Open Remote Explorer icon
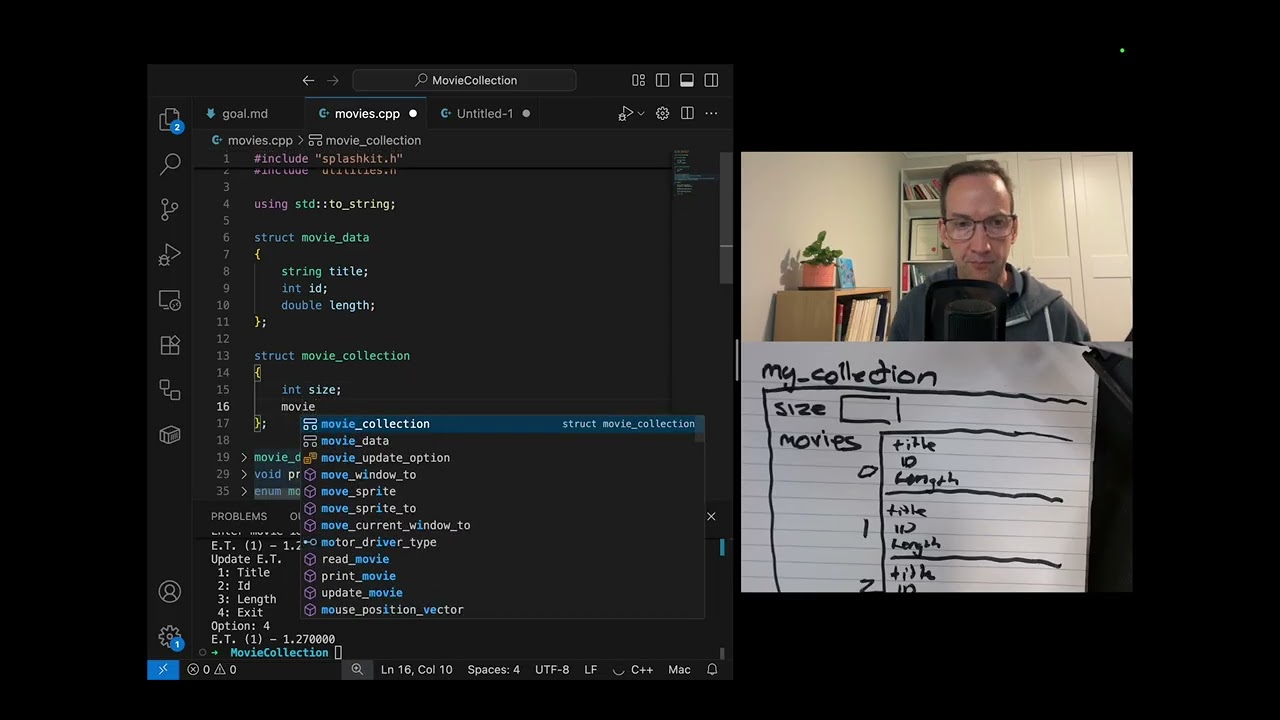 click(170, 300)
